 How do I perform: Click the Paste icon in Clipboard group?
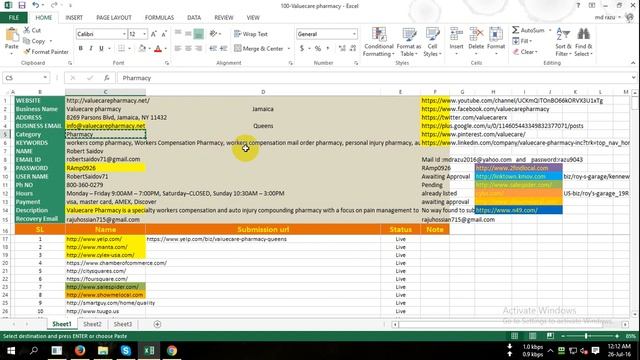click(11, 35)
